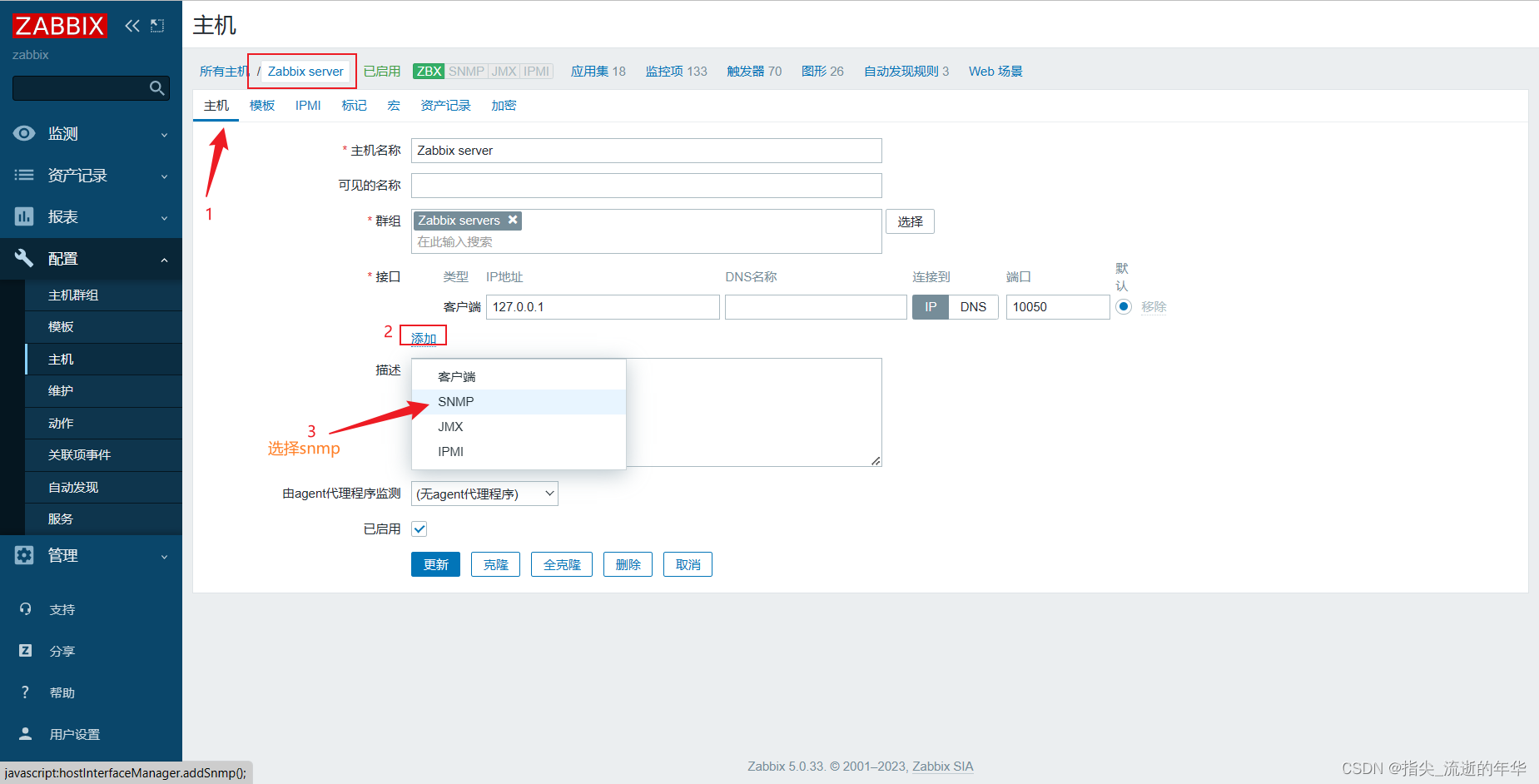Viewport: 1539px width, 784px height.
Task: Open the 所有主机 breadcrumb link
Action: tap(225, 72)
